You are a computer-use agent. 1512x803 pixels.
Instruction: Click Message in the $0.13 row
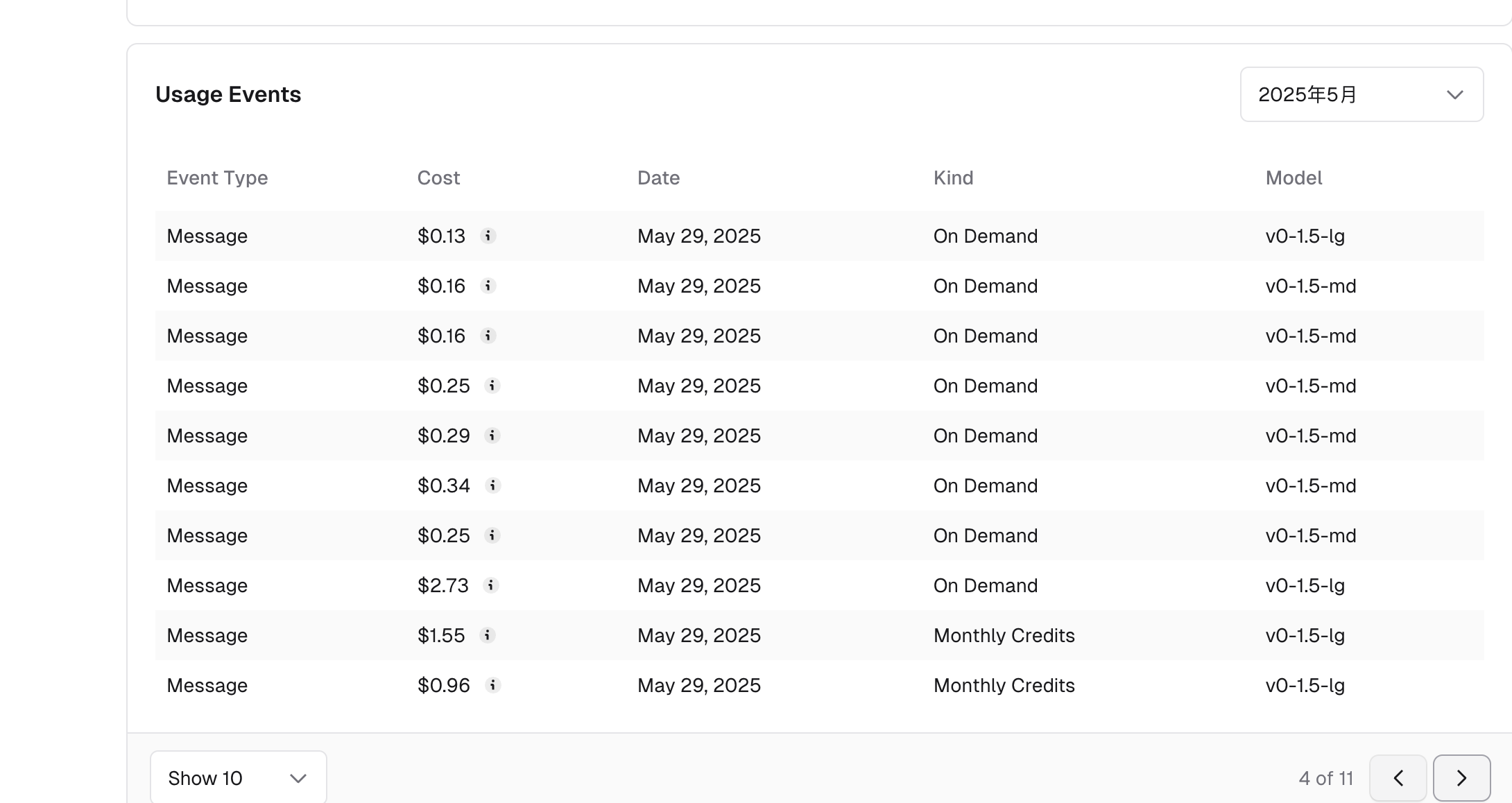click(207, 236)
